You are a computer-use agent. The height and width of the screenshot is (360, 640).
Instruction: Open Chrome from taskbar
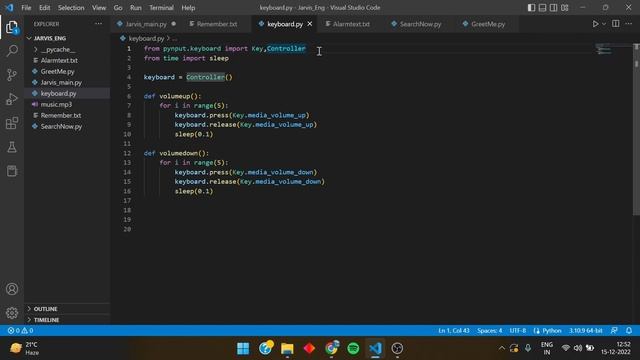point(331,348)
